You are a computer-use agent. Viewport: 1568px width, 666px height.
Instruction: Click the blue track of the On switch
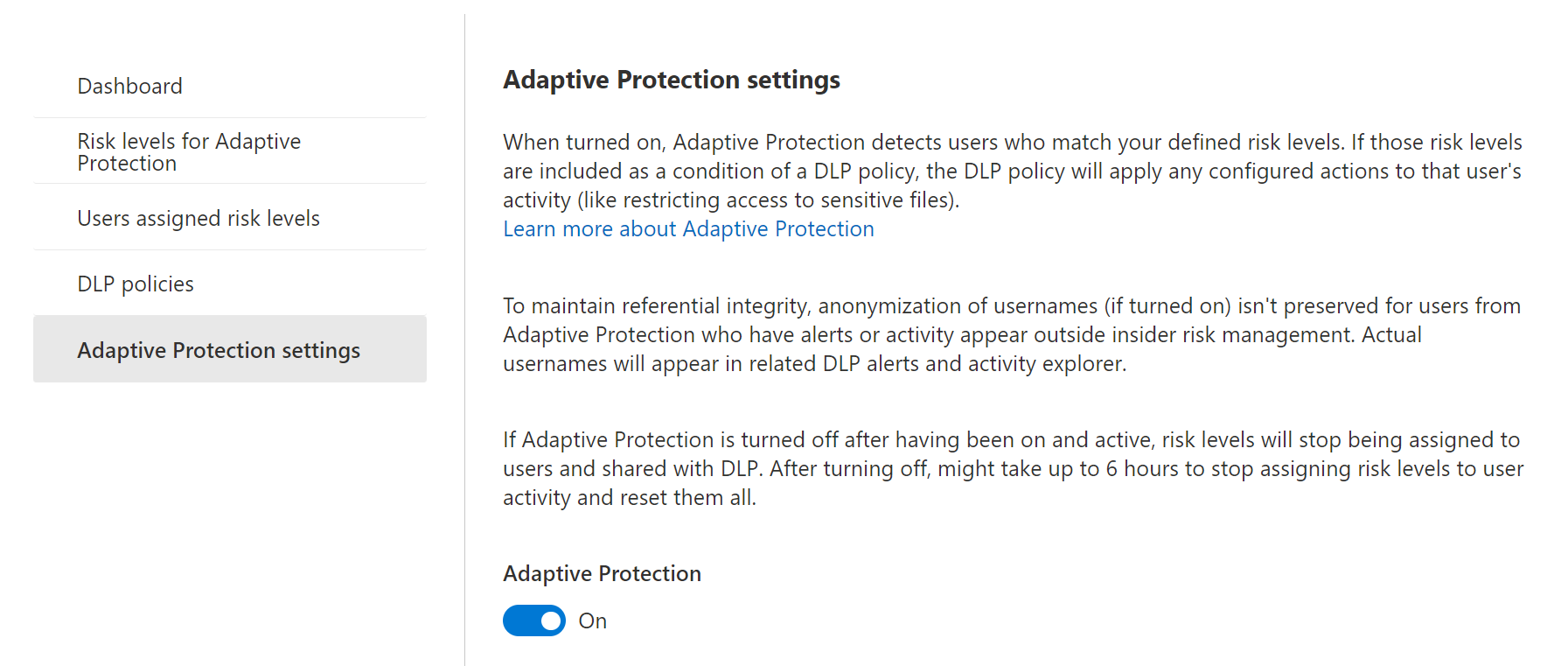pyautogui.click(x=519, y=620)
